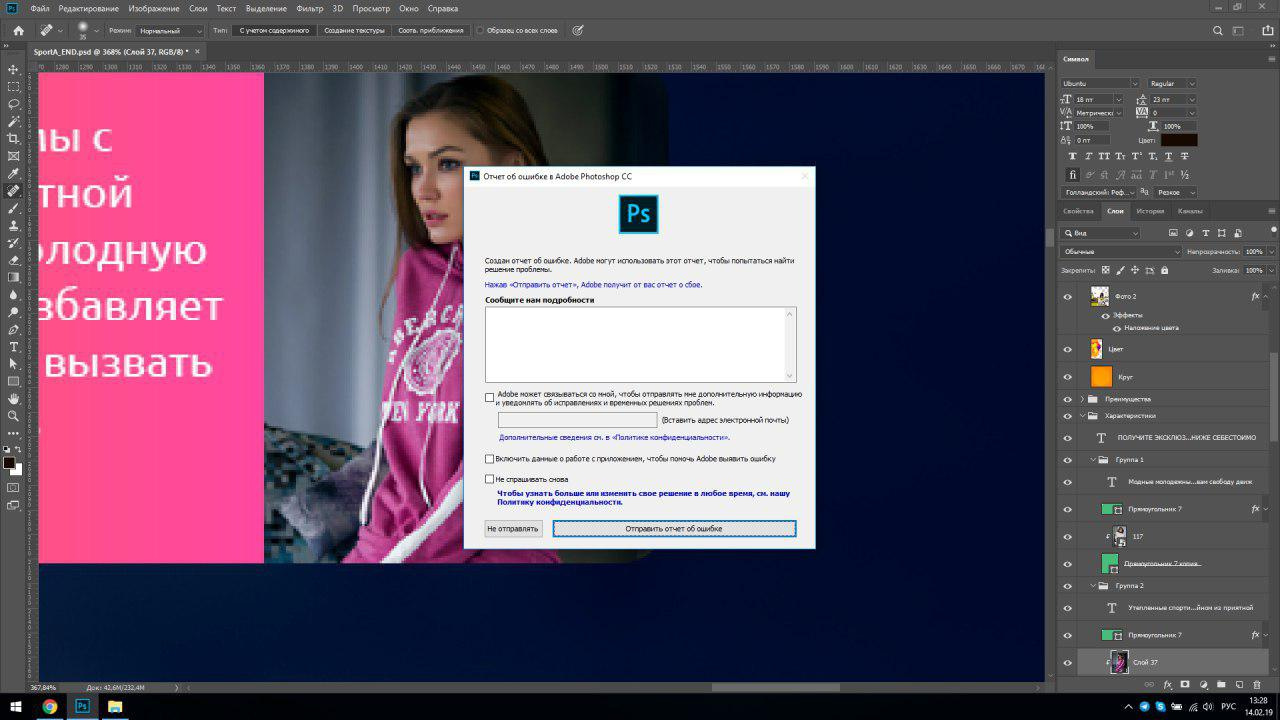This screenshot has height=720, width=1280.
Task: Click the pressure-for-size icon in options bar
Action: pos(578,30)
